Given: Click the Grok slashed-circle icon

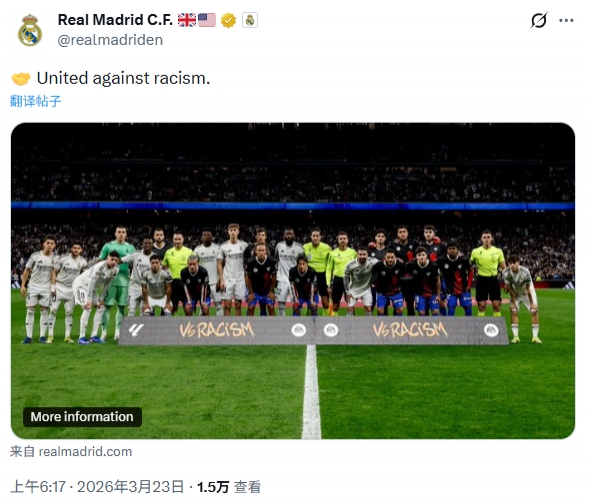Looking at the screenshot, I should 538,20.
